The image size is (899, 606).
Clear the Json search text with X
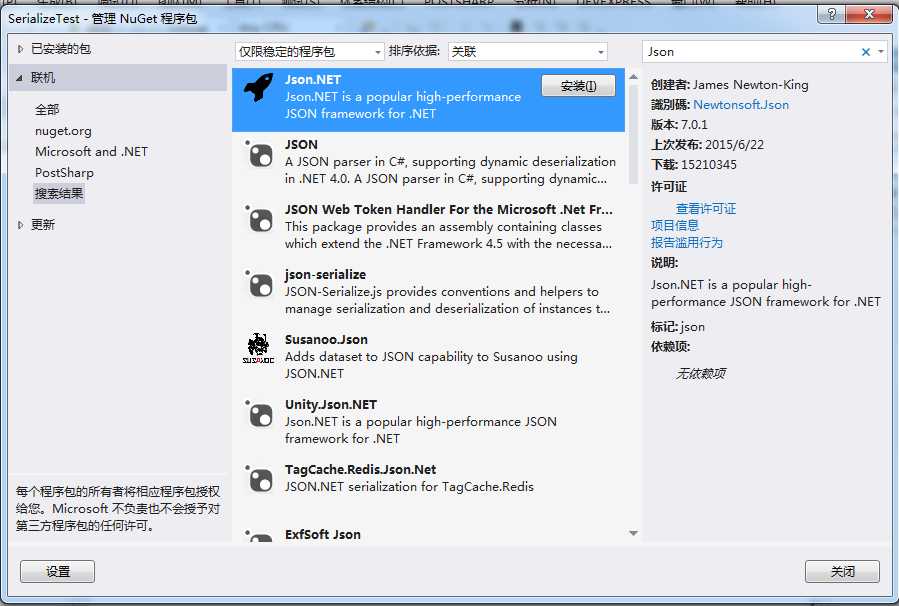866,52
